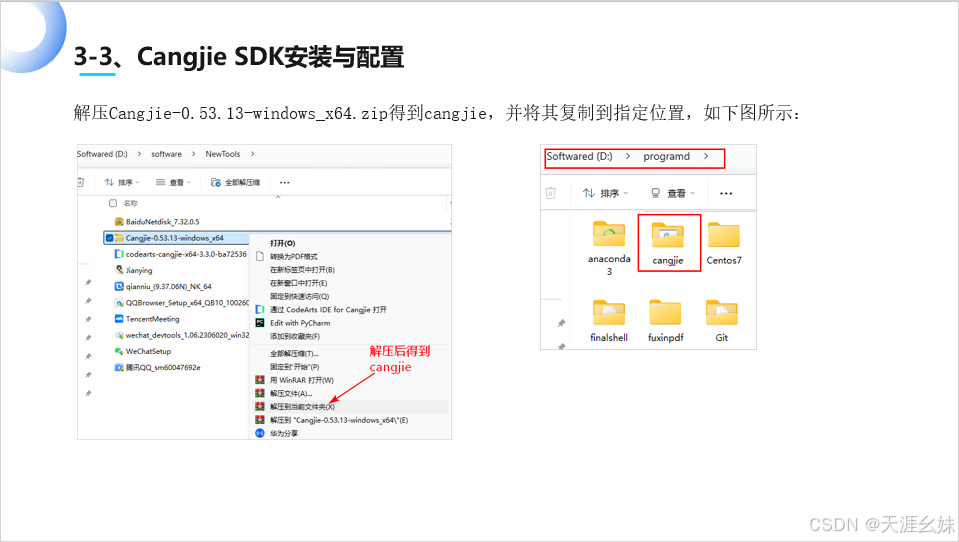Expand the chevron after software in breadcrumb
This screenshot has width=959, height=542.
coord(193,154)
